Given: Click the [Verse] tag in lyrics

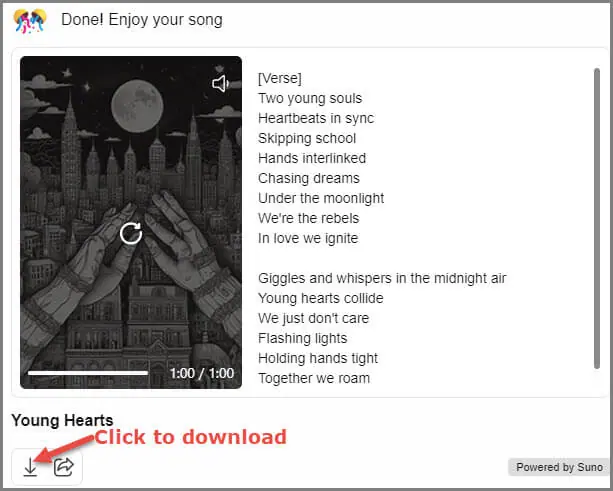Looking at the screenshot, I should 280,78.
